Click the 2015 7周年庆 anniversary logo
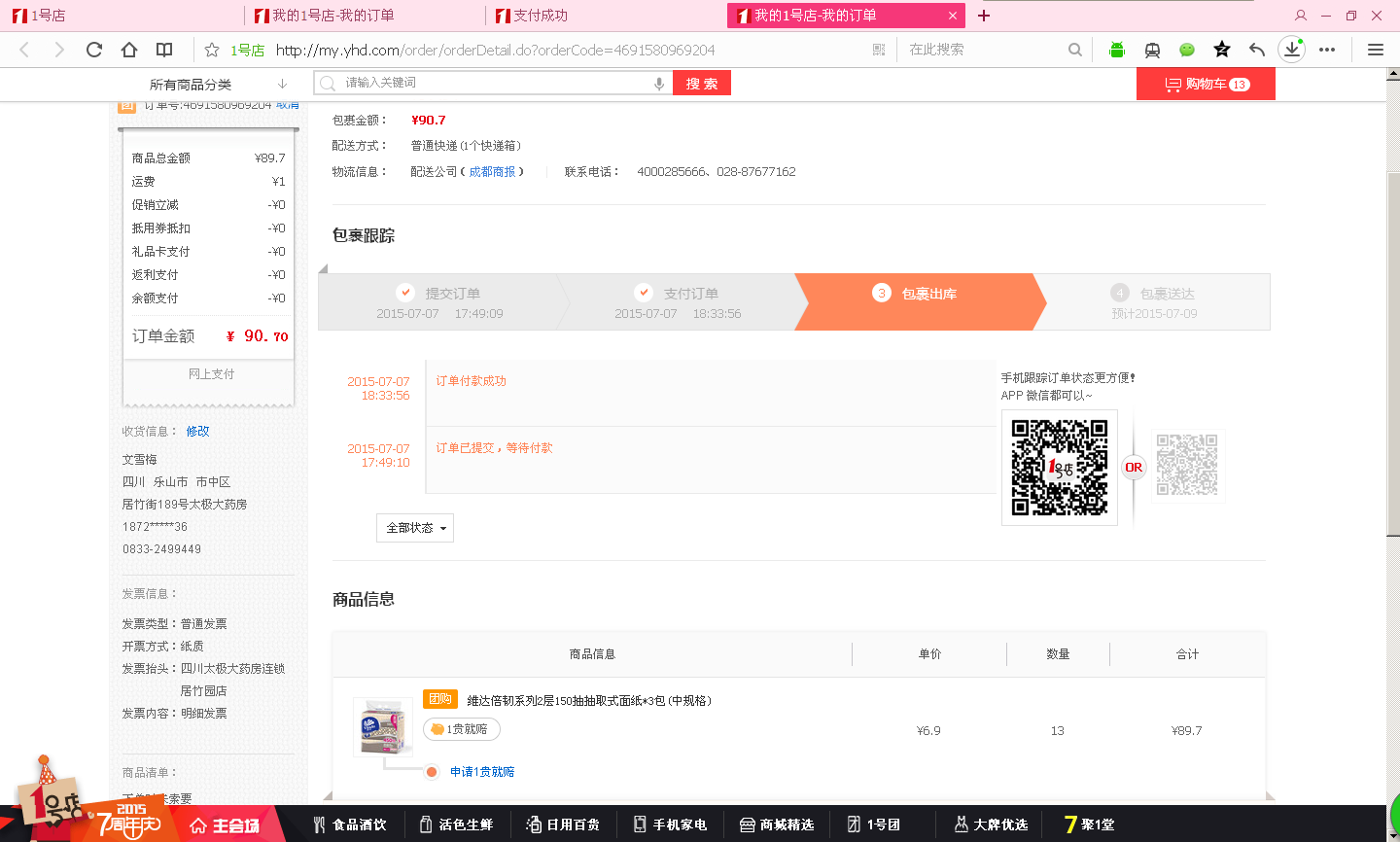1400x842 pixels. (x=130, y=821)
